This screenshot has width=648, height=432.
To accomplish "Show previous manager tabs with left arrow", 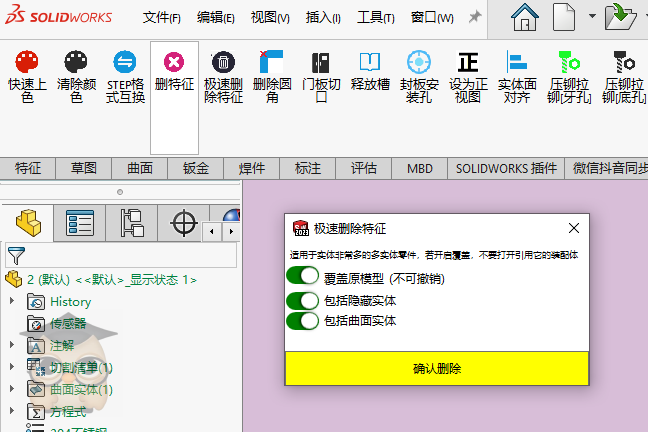I will pyautogui.click(x=212, y=232).
